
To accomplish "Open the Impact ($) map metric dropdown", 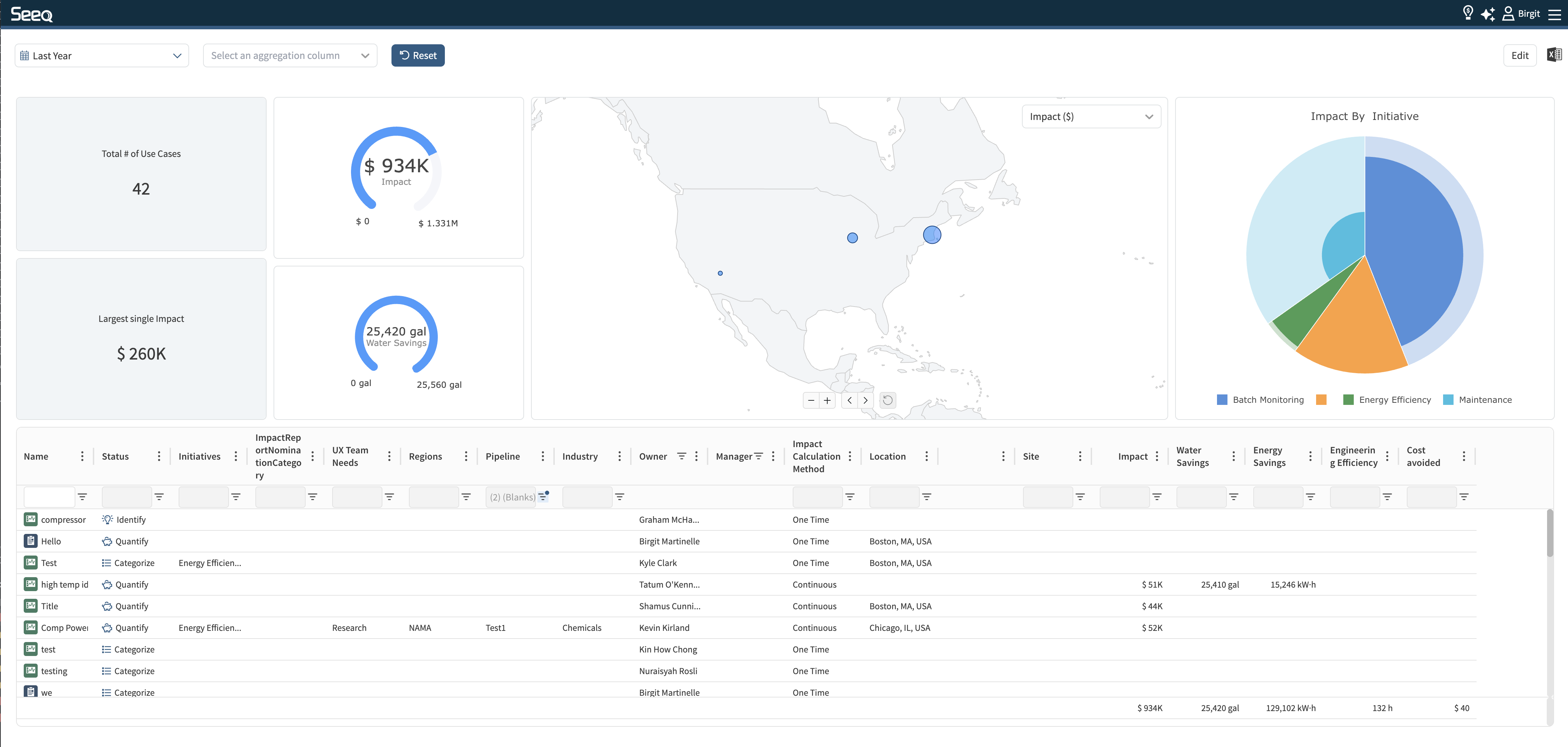I will (x=1091, y=117).
